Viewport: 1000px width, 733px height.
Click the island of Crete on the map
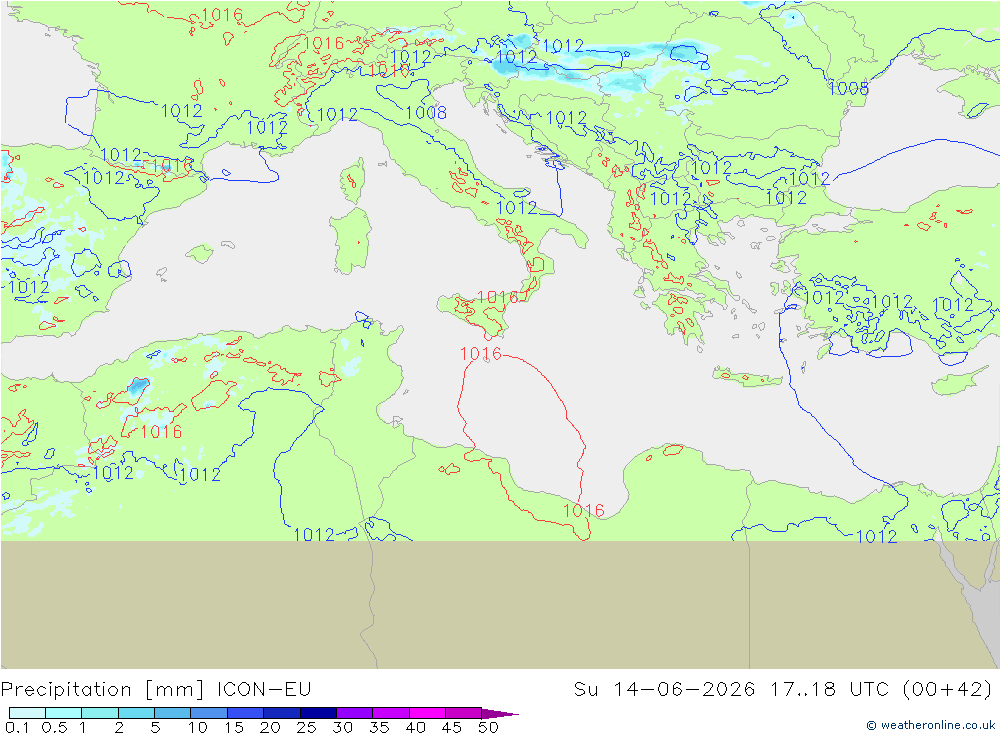747,378
